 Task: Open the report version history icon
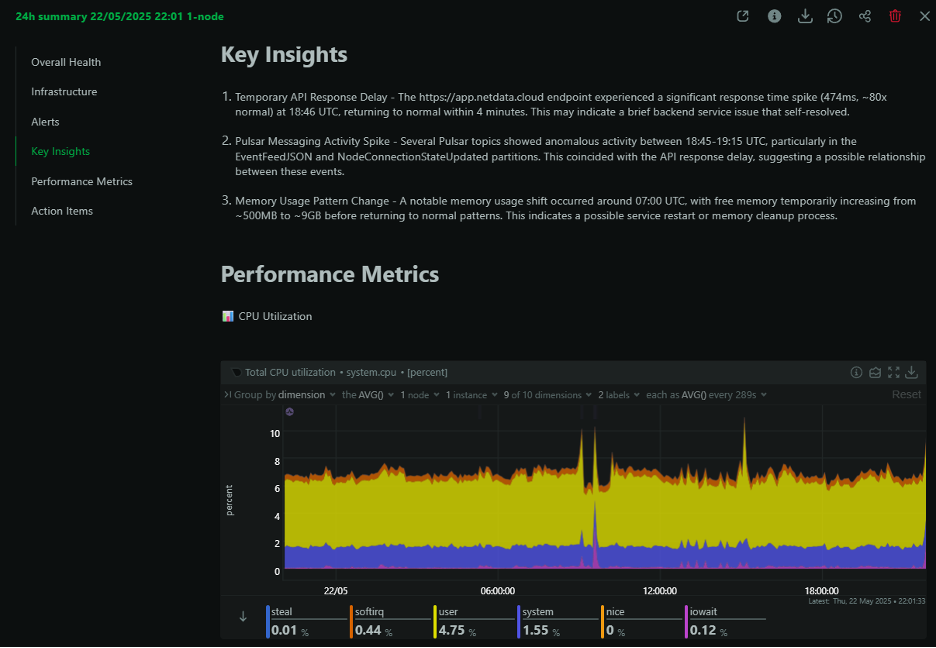pyautogui.click(x=835, y=16)
